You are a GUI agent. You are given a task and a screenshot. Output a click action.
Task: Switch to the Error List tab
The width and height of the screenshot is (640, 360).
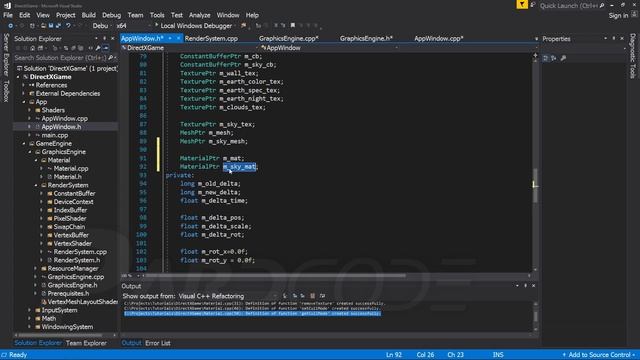tap(158, 343)
